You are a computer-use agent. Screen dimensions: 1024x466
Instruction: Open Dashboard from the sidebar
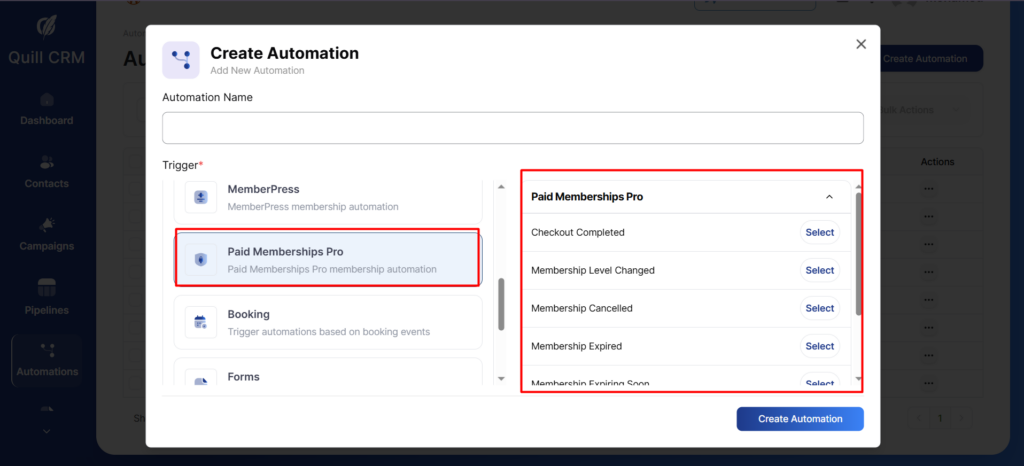pyautogui.click(x=47, y=109)
